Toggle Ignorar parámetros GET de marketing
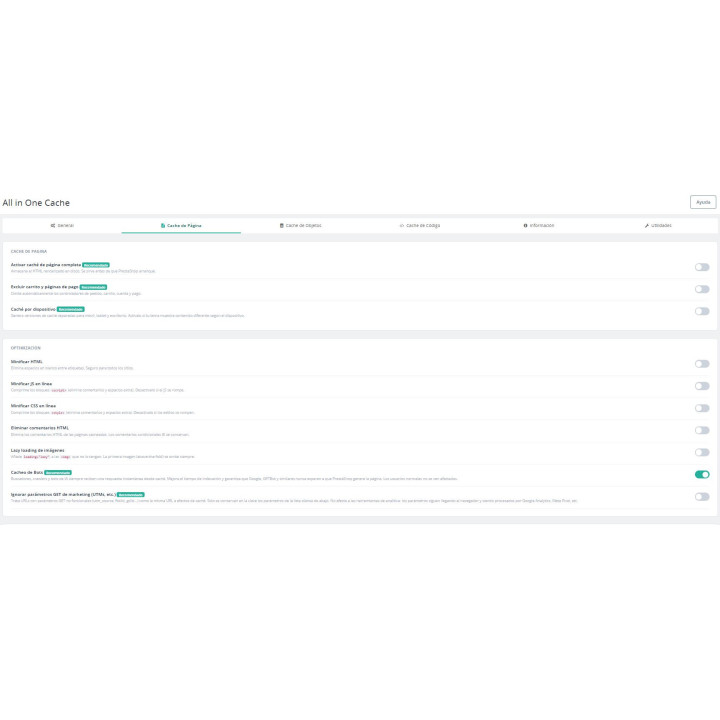 (702, 497)
